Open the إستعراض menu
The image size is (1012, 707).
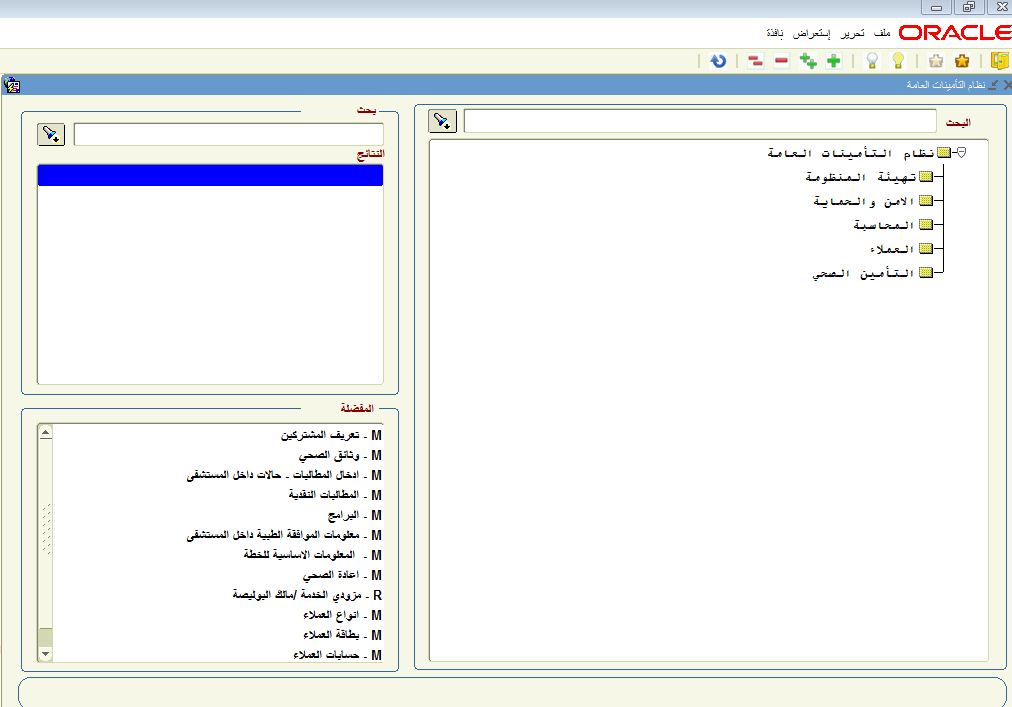tap(816, 33)
